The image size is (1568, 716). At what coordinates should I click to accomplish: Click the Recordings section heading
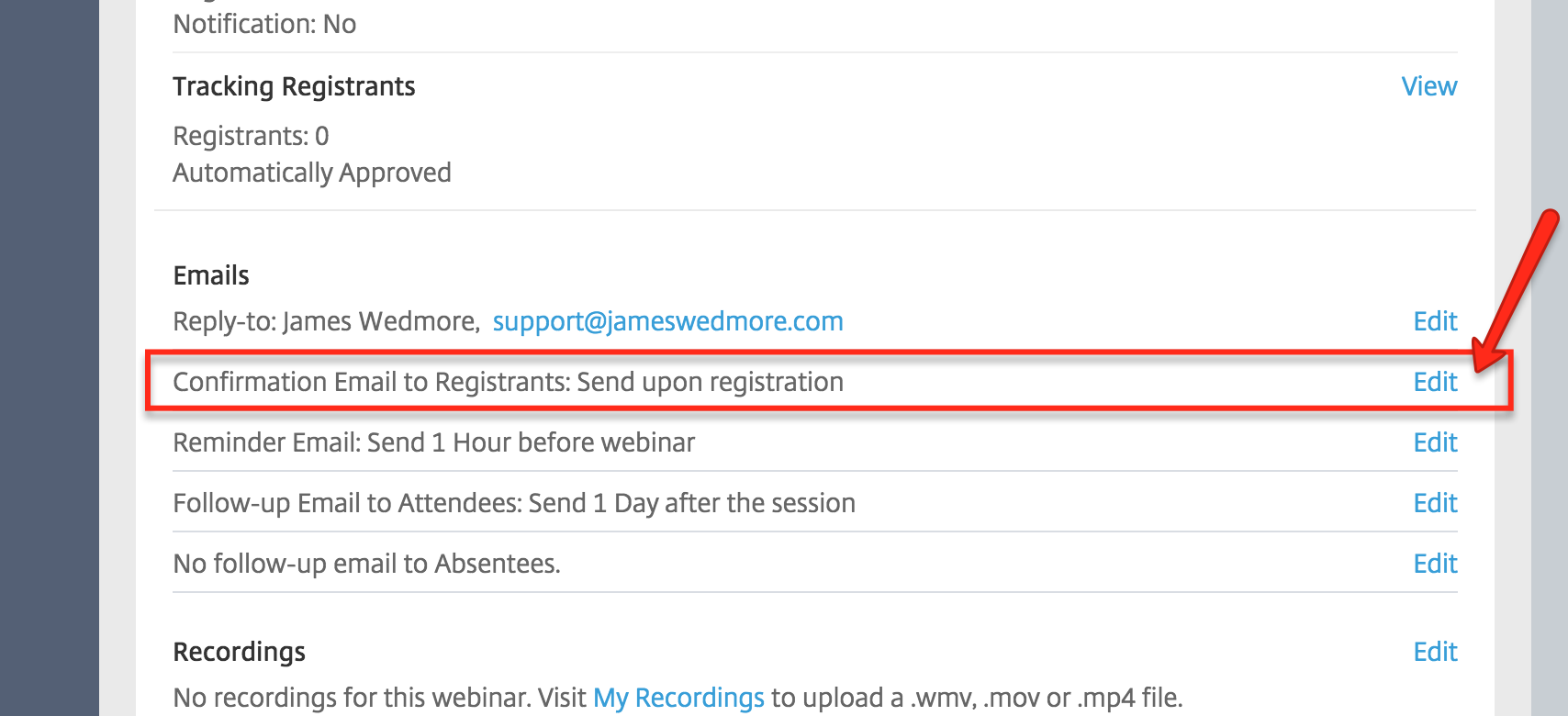click(239, 652)
